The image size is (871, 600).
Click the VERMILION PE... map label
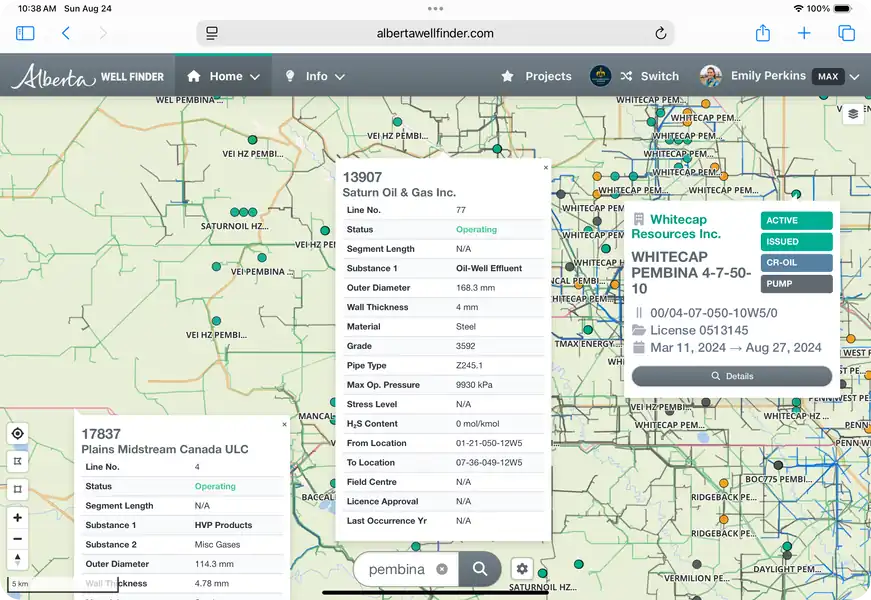point(697,578)
